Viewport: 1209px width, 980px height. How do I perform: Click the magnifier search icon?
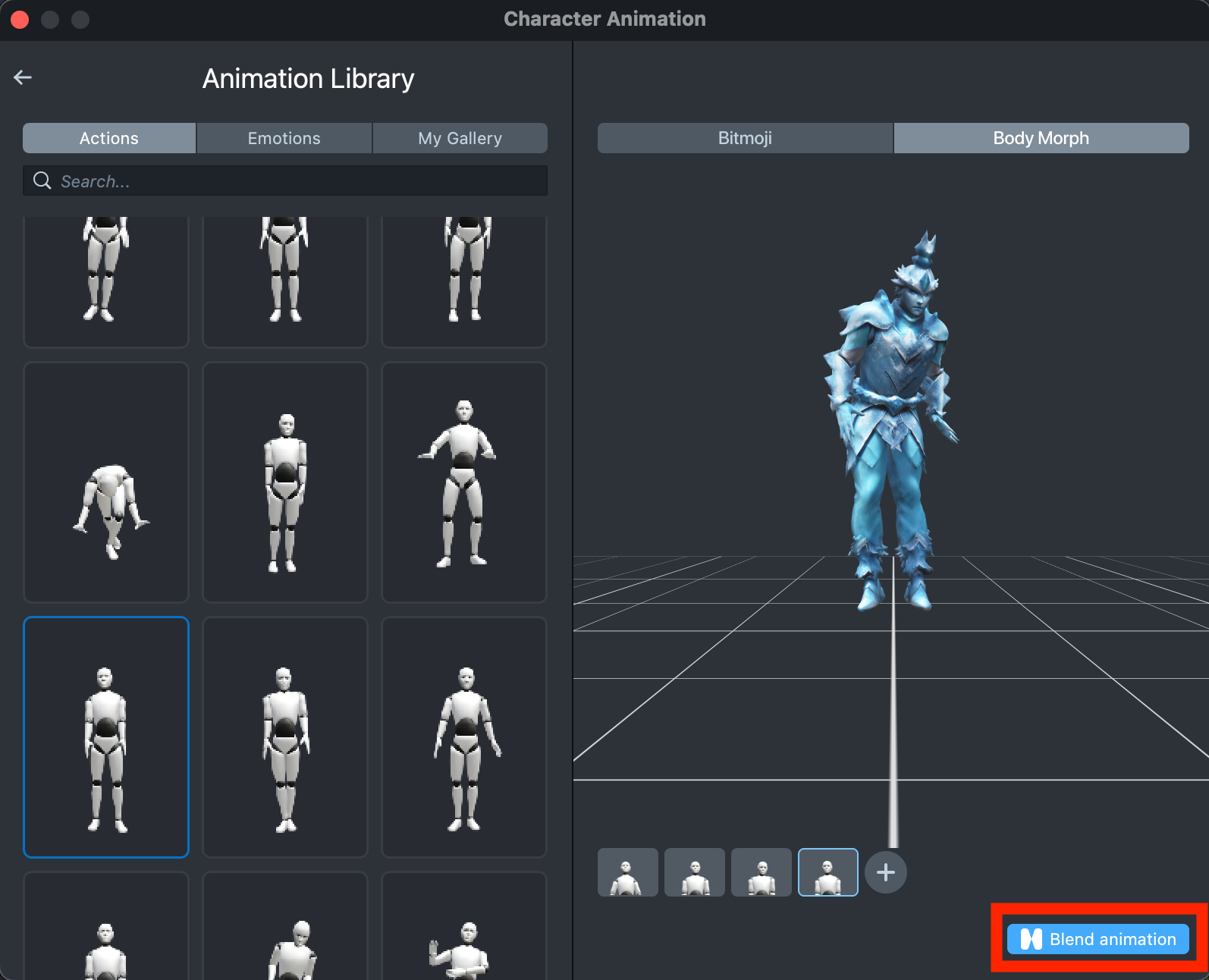42,181
